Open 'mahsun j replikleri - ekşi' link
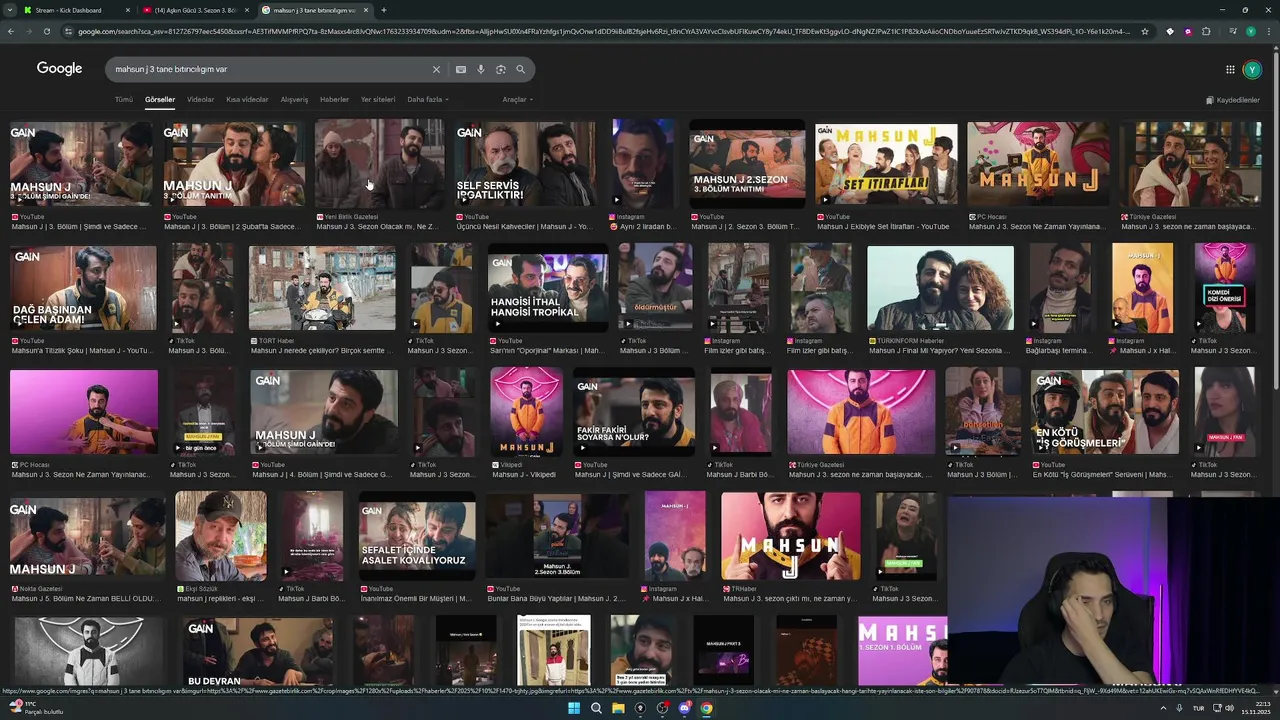 point(220,599)
